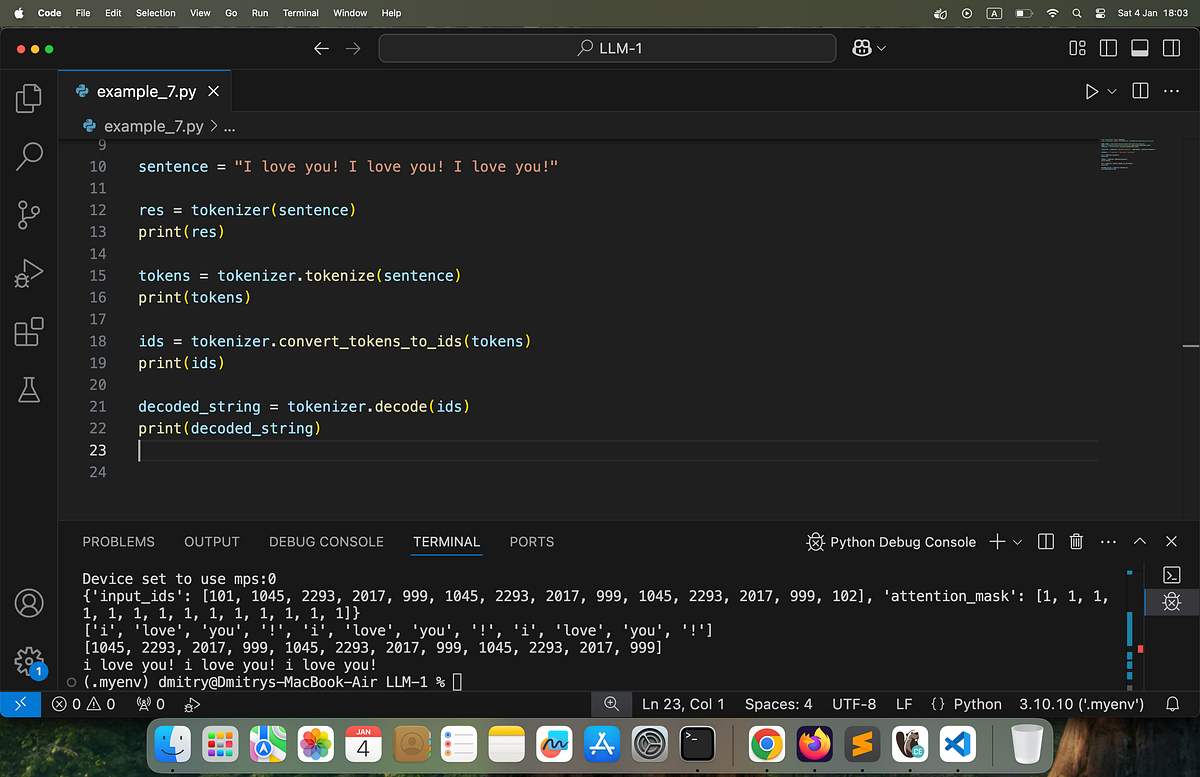The height and width of the screenshot is (777, 1200).
Task: Open the Source Control view
Action: pyautogui.click(x=29, y=214)
